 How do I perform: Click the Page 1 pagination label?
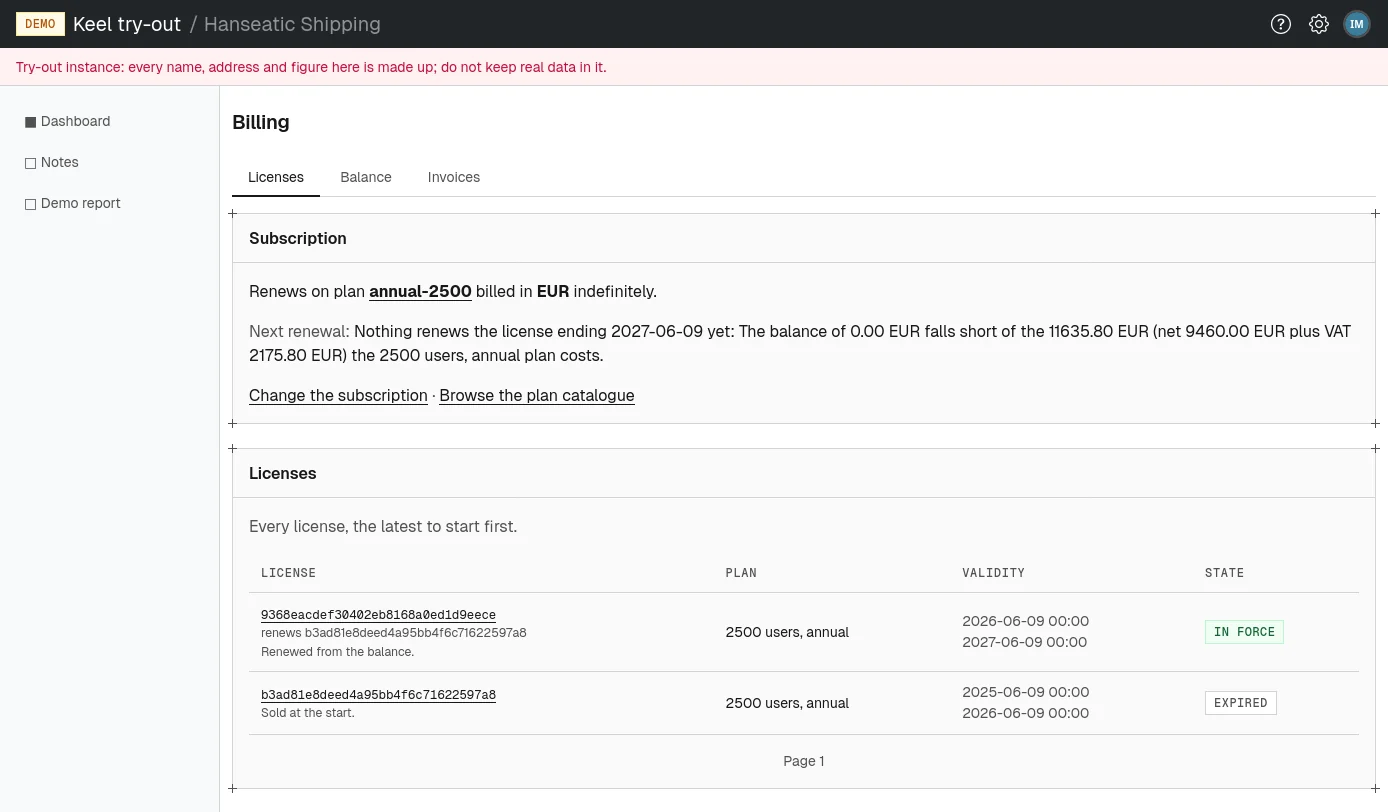point(804,761)
